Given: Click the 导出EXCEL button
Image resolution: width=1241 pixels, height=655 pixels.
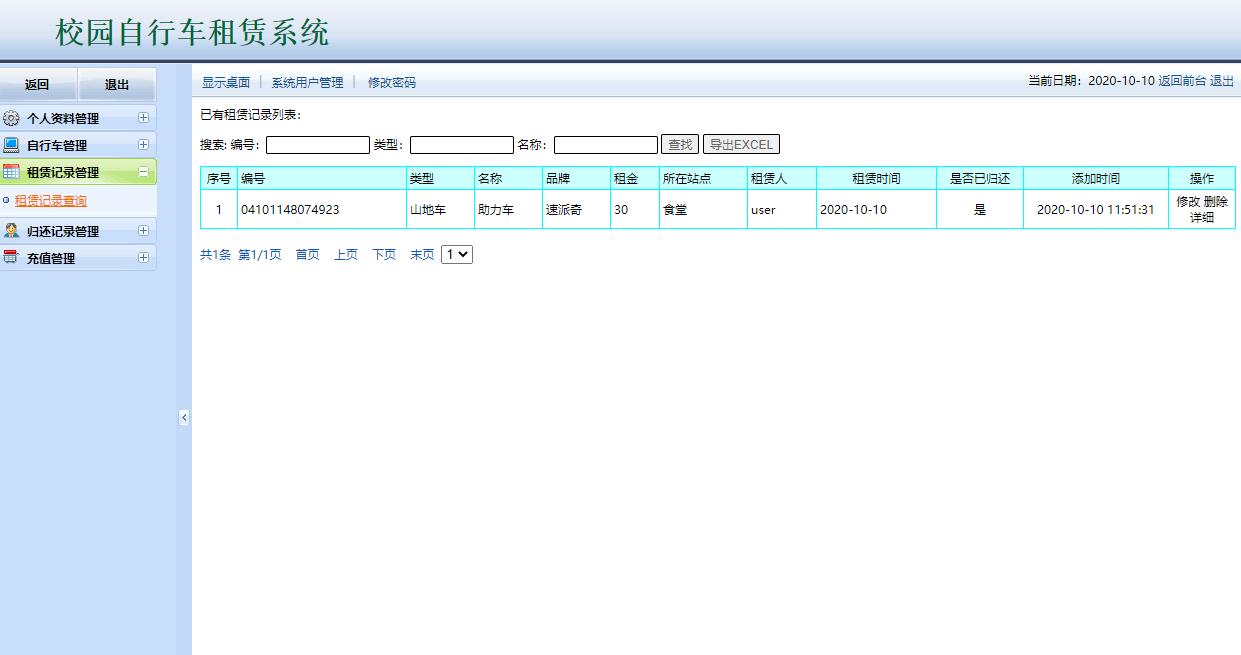Looking at the screenshot, I should pyautogui.click(x=741, y=143).
